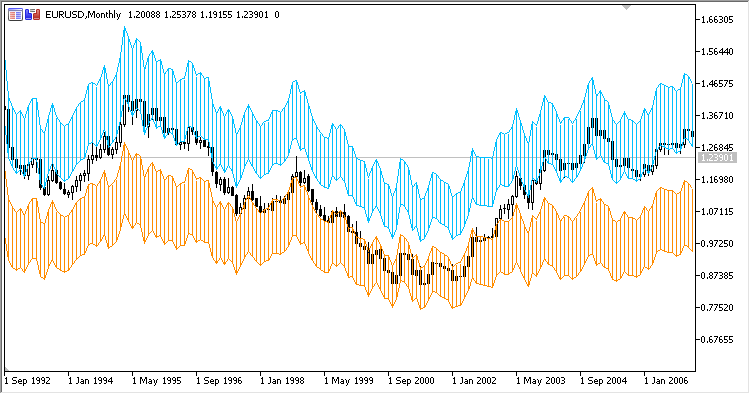Click the 1 Sep 2000 date label
The width and height of the screenshot is (750, 394).
(x=411, y=381)
